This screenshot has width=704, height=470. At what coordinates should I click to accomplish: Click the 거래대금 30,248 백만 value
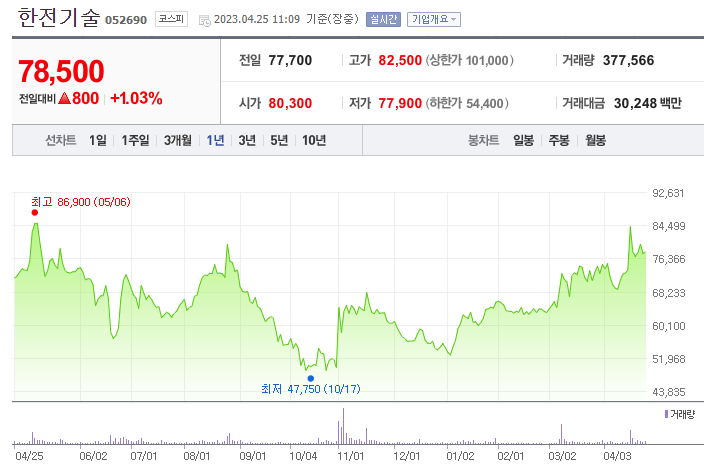click(x=647, y=103)
